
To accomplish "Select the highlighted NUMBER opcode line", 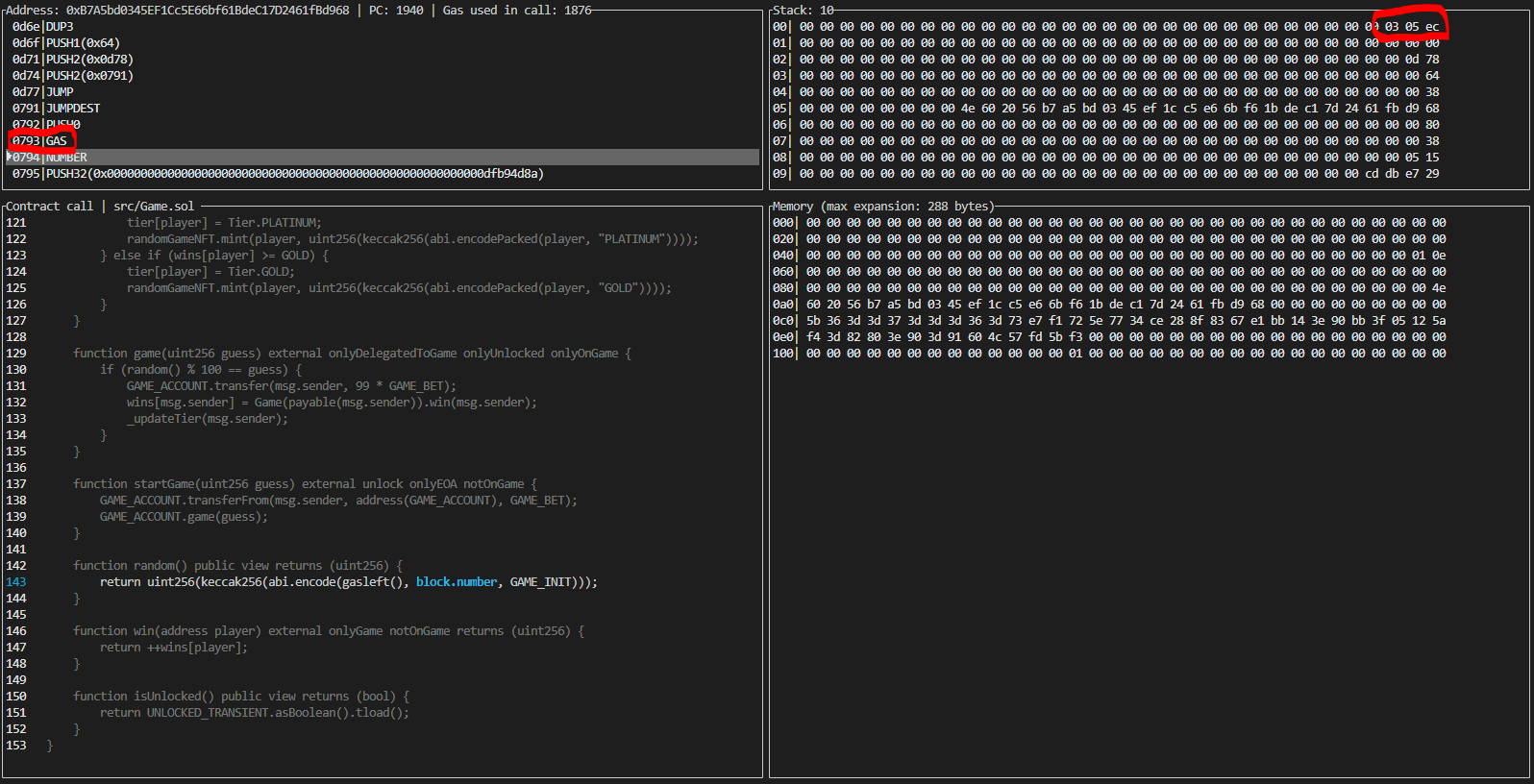I will pos(383,157).
